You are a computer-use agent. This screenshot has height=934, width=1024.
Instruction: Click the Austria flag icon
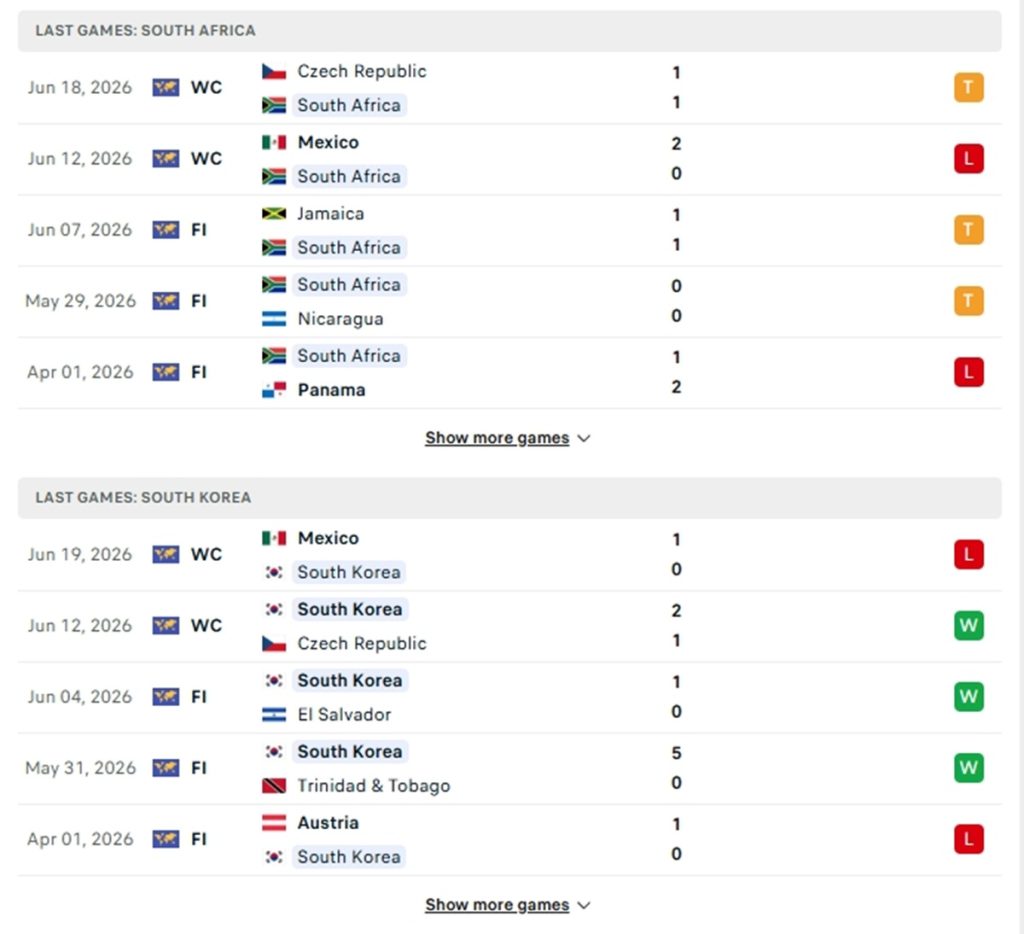[274, 822]
